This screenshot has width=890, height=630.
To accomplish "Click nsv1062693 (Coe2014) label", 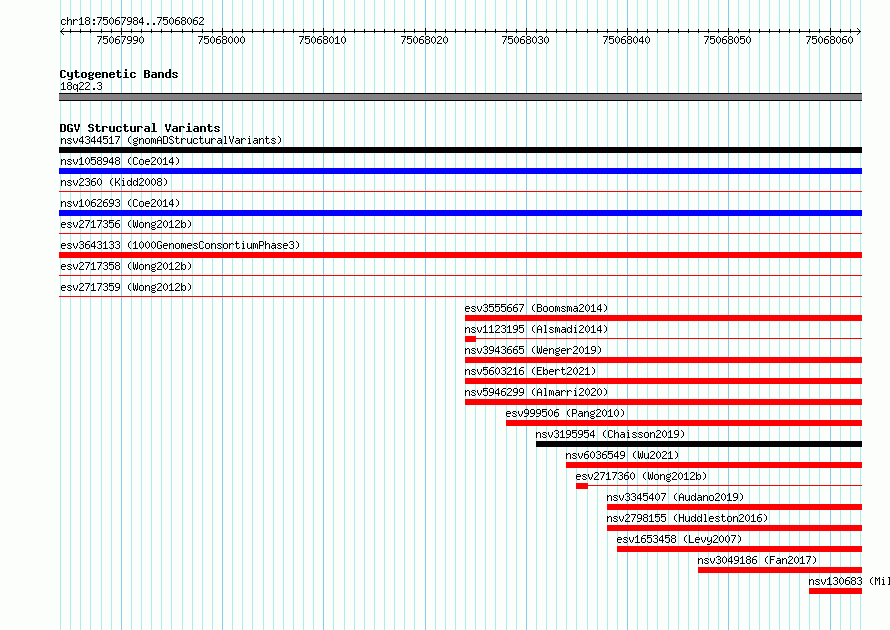I will pos(120,203).
